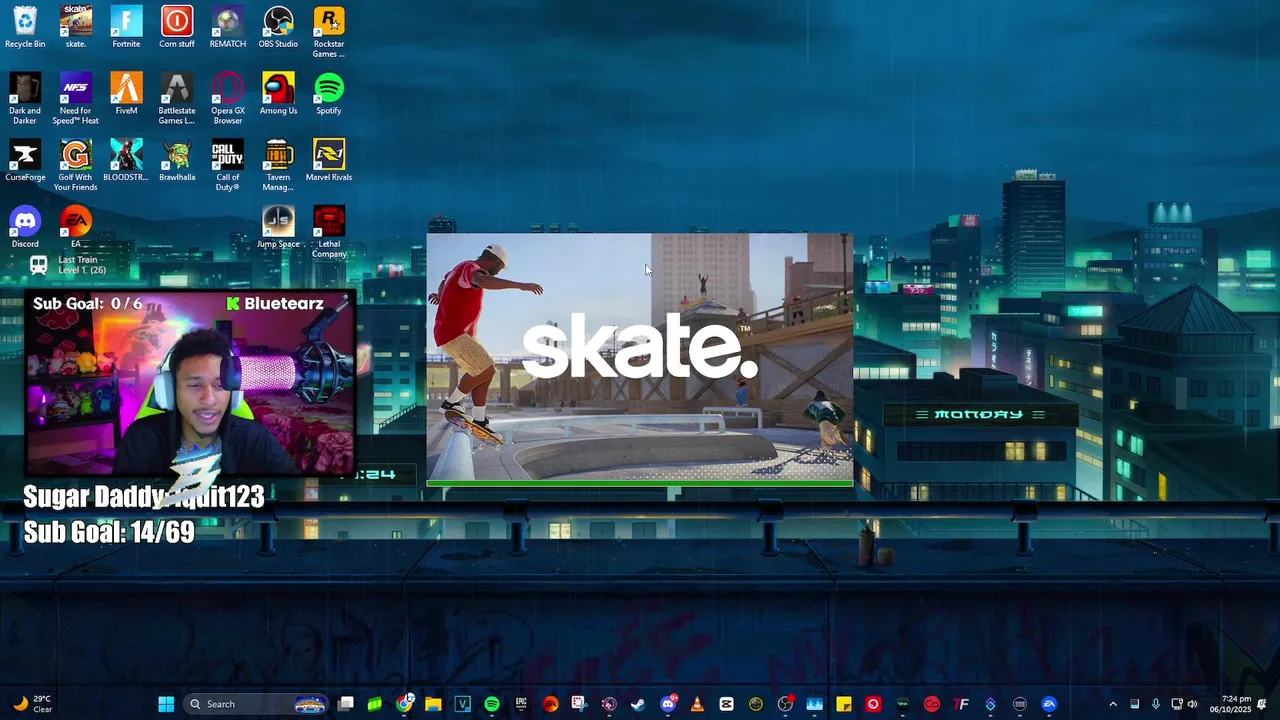The height and width of the screenshot is (720, 1280).
Task: Open the Lethal Company desktop shortcut
Action: [x=329, y=232]
